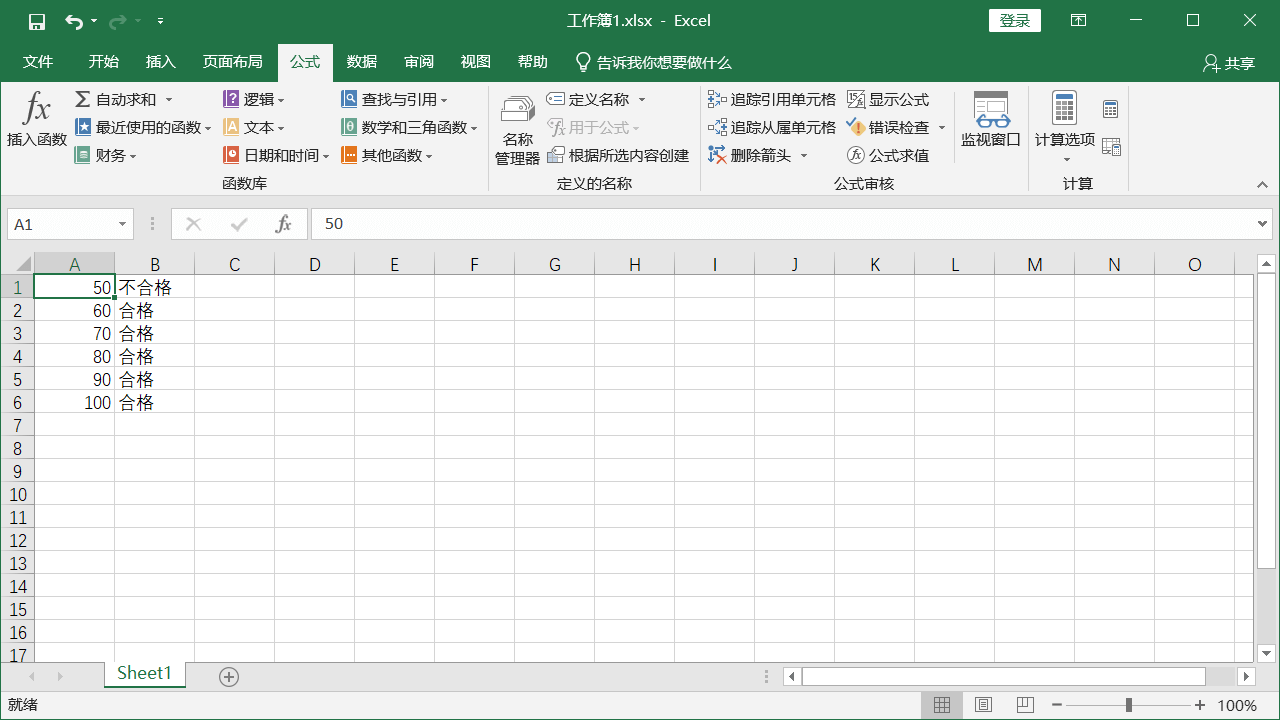
Task: Open the Logical (逻辑) functions dropdown
Action: click(x=254, y=99)
